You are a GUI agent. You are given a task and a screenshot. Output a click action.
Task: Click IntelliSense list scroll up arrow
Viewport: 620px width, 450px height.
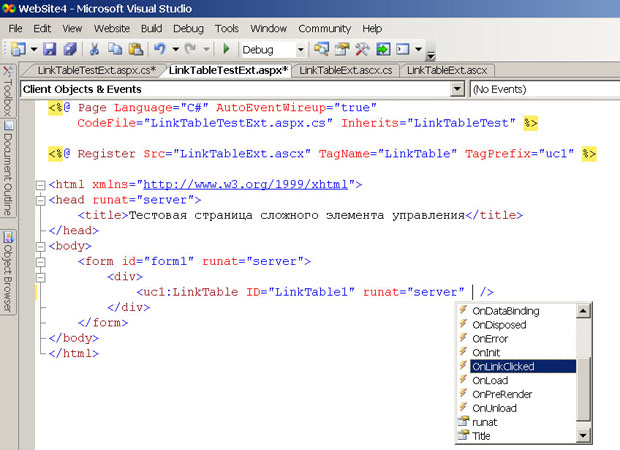pyautogui.click(x=583, y=311)
